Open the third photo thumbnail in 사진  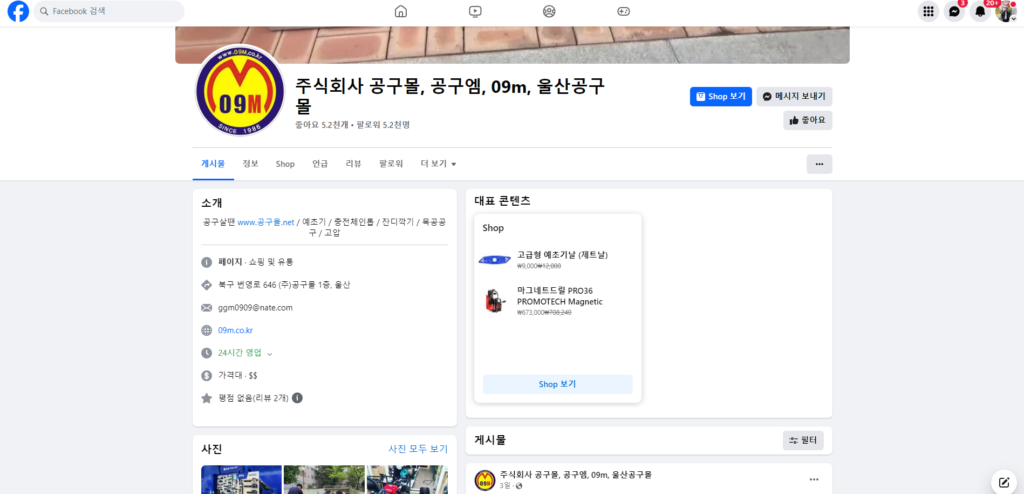(408, 480)
